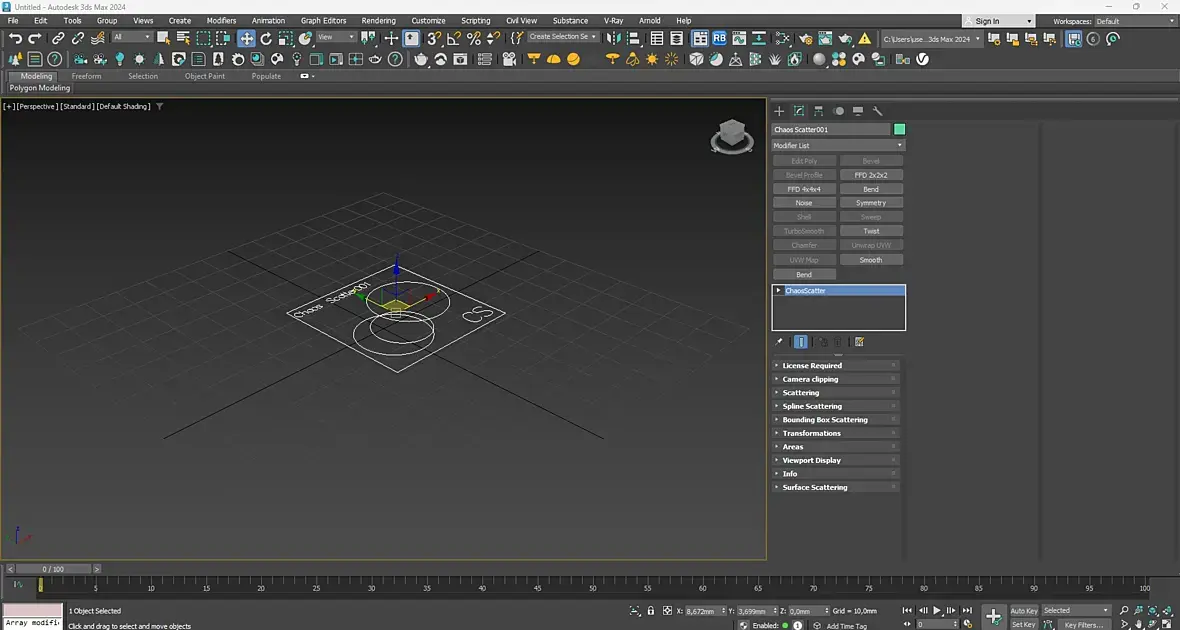Toggle the Selection Lock padlock

651,611
